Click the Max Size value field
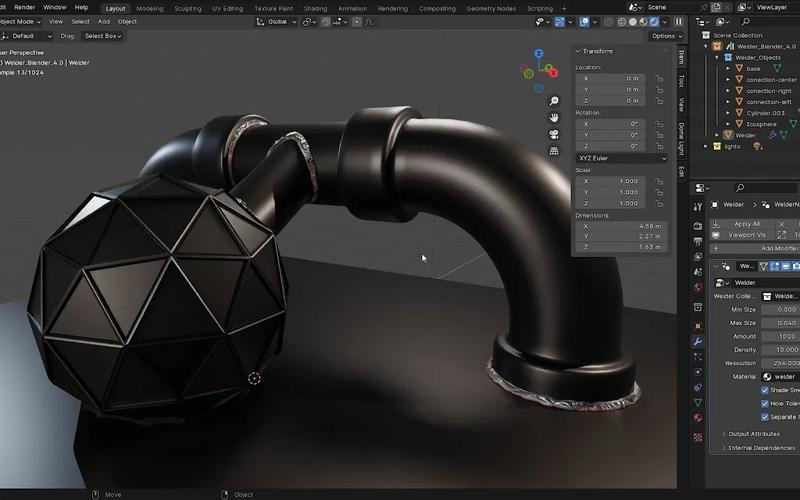 [x=780, y=323]
